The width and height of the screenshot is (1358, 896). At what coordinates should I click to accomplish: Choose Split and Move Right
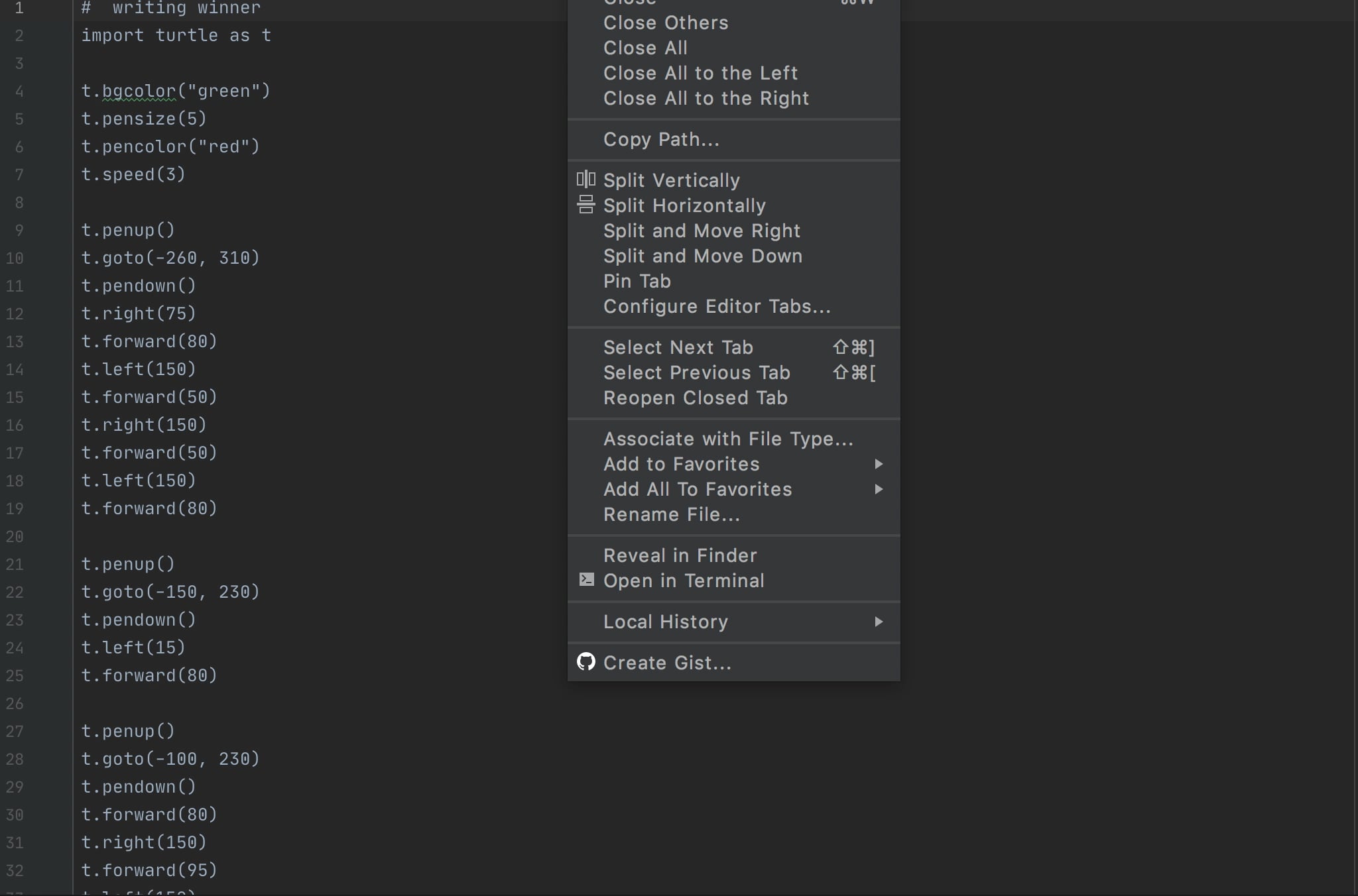pos(734,231)
